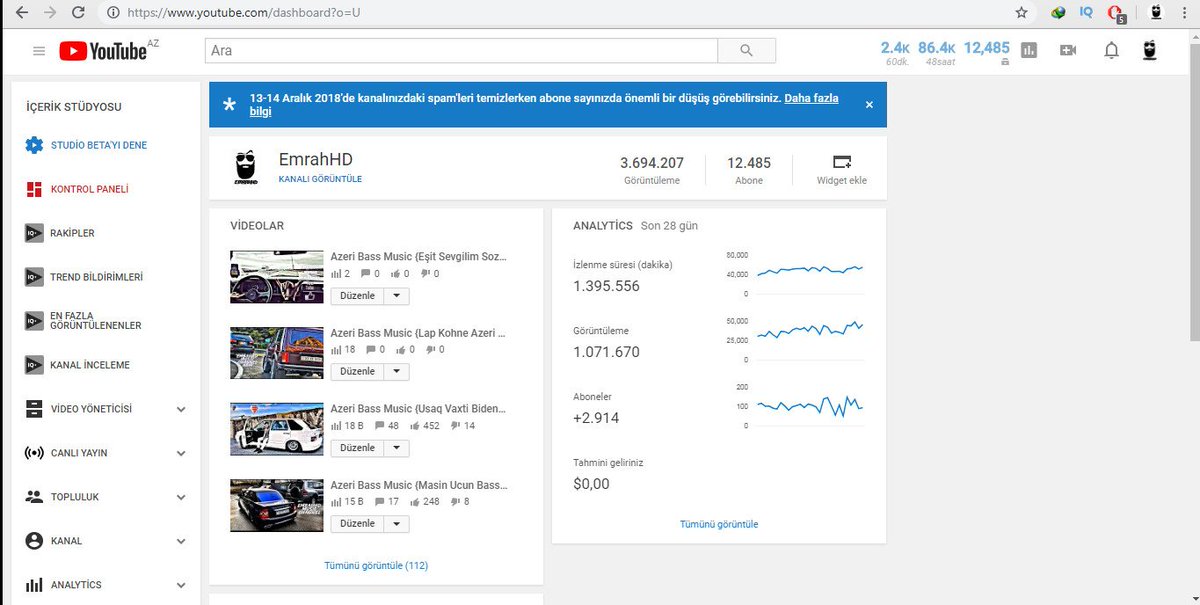
Task: Click the Analytics bars icon in sidebar
Action: (x=34, y=585)
